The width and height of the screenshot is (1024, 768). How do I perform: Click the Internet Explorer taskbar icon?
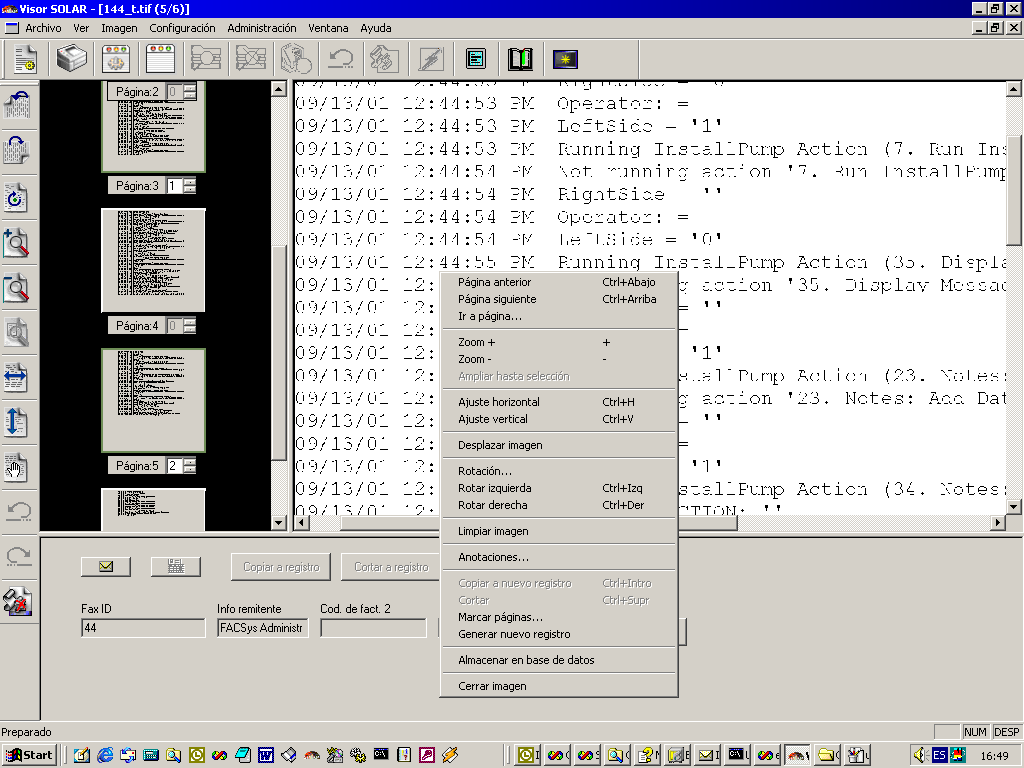point(104,755)
